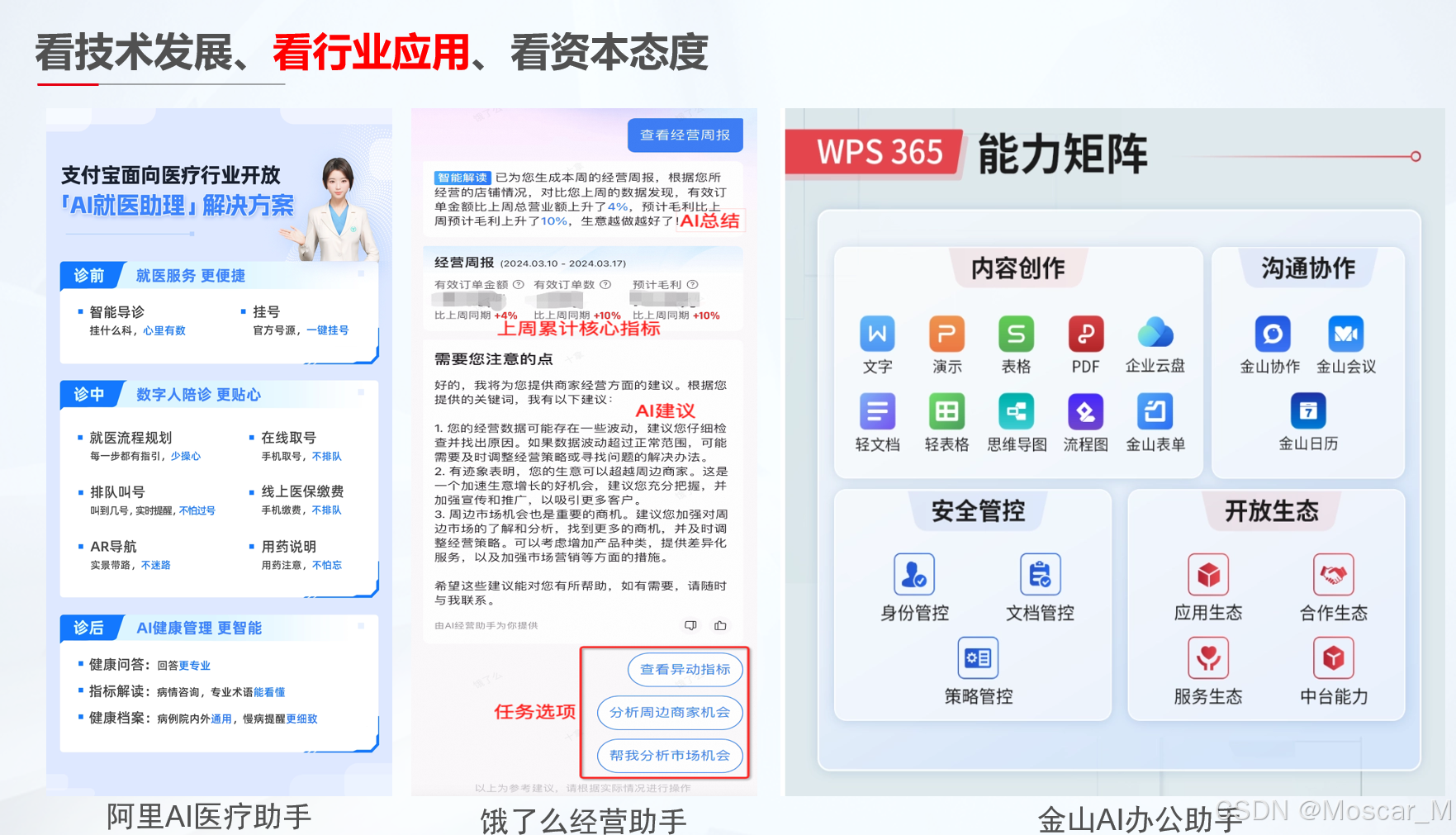Click the 指标解读 row

[x=182, y=691]
